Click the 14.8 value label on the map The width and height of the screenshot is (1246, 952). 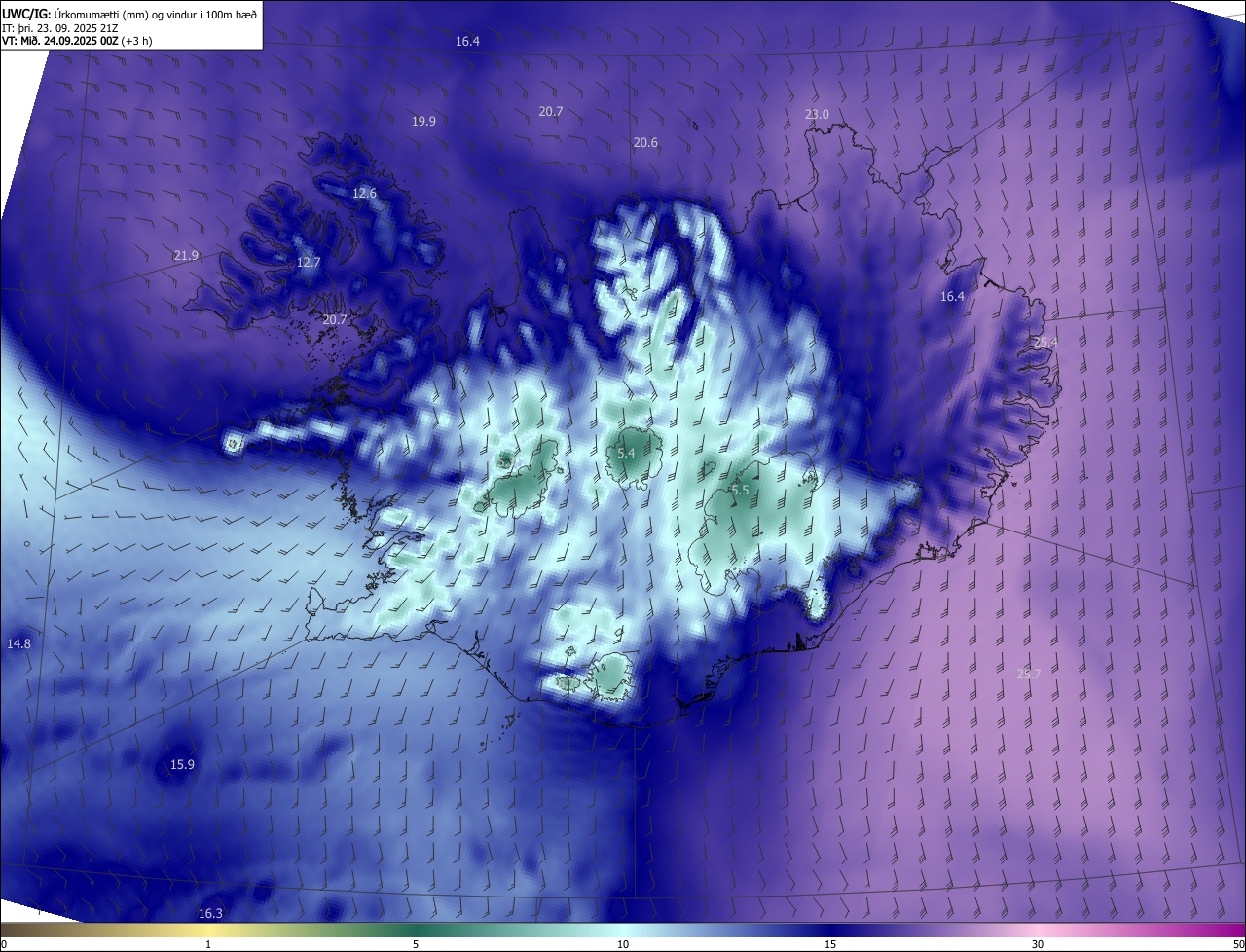(18, 644)
